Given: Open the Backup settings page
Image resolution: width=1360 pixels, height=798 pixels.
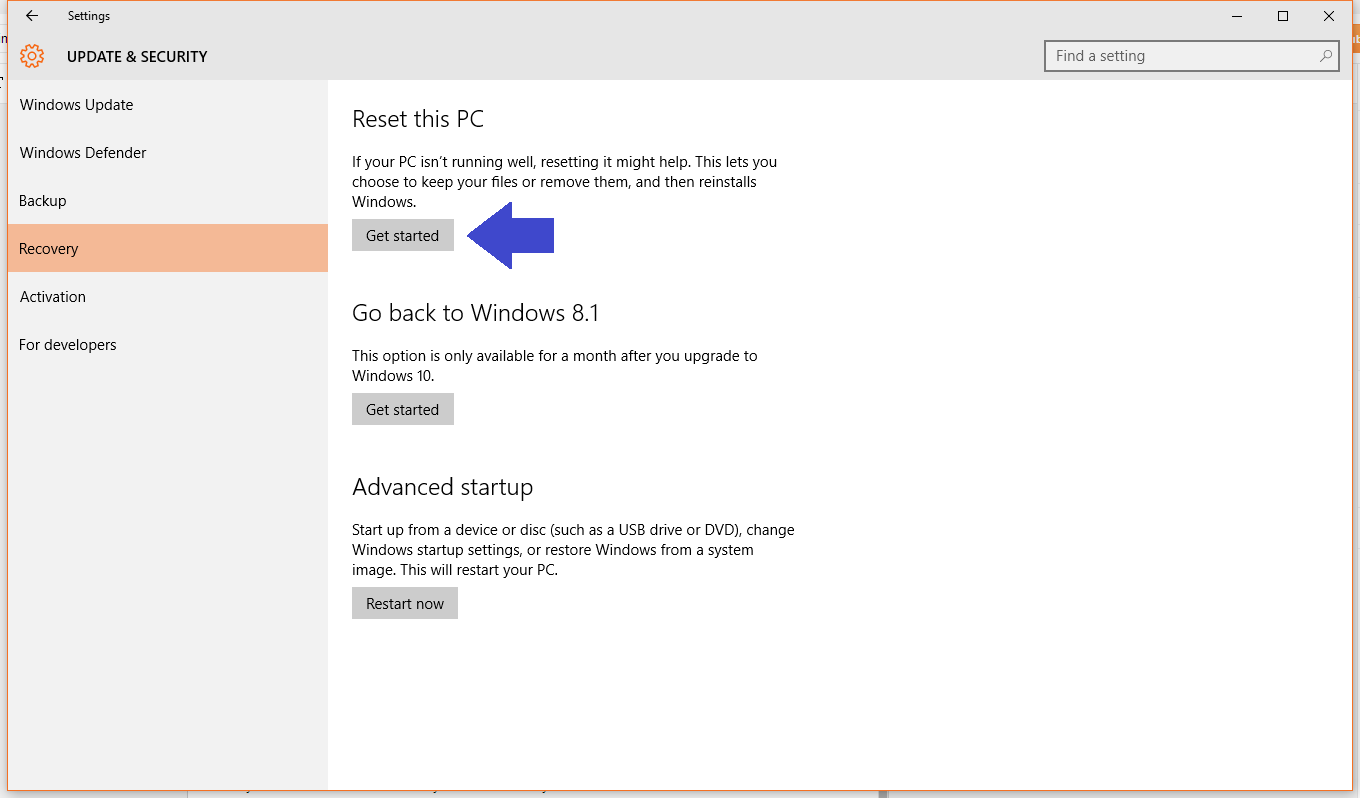Looking at the screenshot, I should 168,201.
